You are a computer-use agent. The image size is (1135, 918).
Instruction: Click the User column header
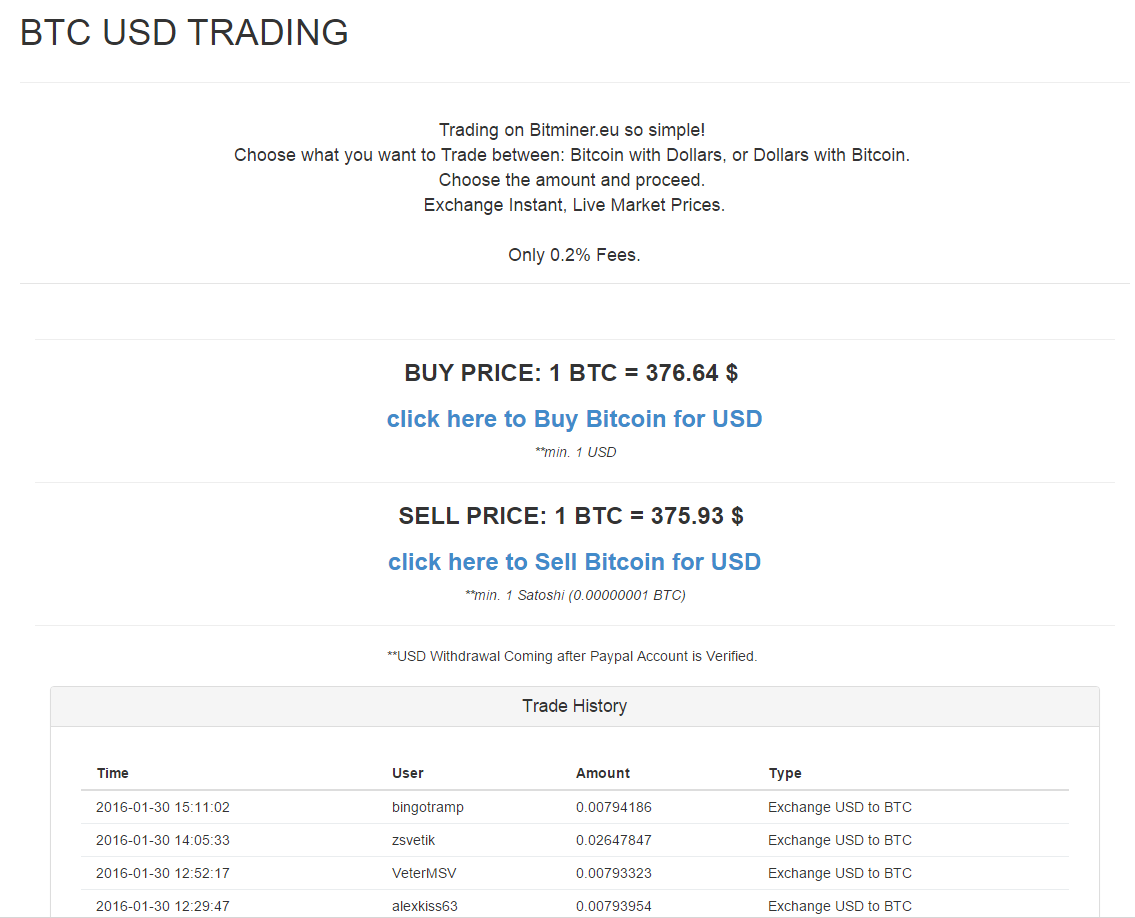click(408, 773)
